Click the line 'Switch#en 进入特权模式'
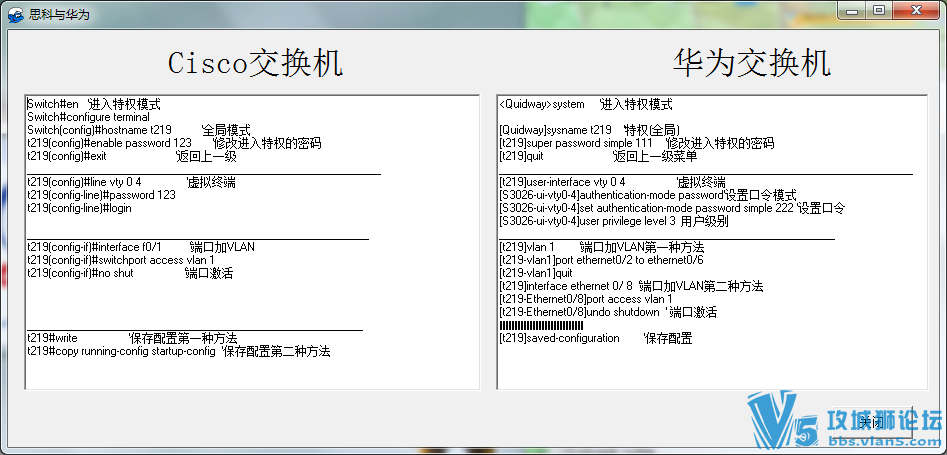This screenshot has height=455, width=947. (x=94, y=104)
